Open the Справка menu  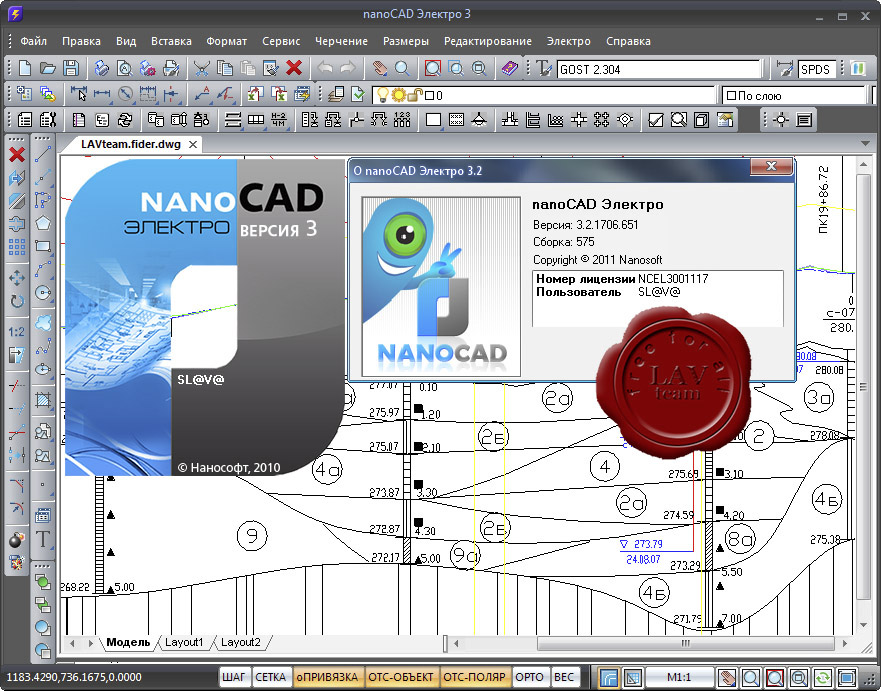click(628, 41)
